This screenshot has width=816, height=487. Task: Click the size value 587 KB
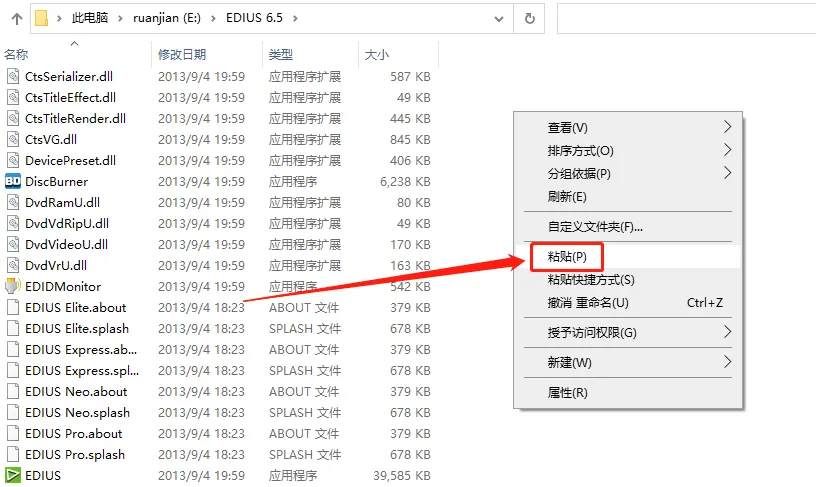tap(410, 76)
